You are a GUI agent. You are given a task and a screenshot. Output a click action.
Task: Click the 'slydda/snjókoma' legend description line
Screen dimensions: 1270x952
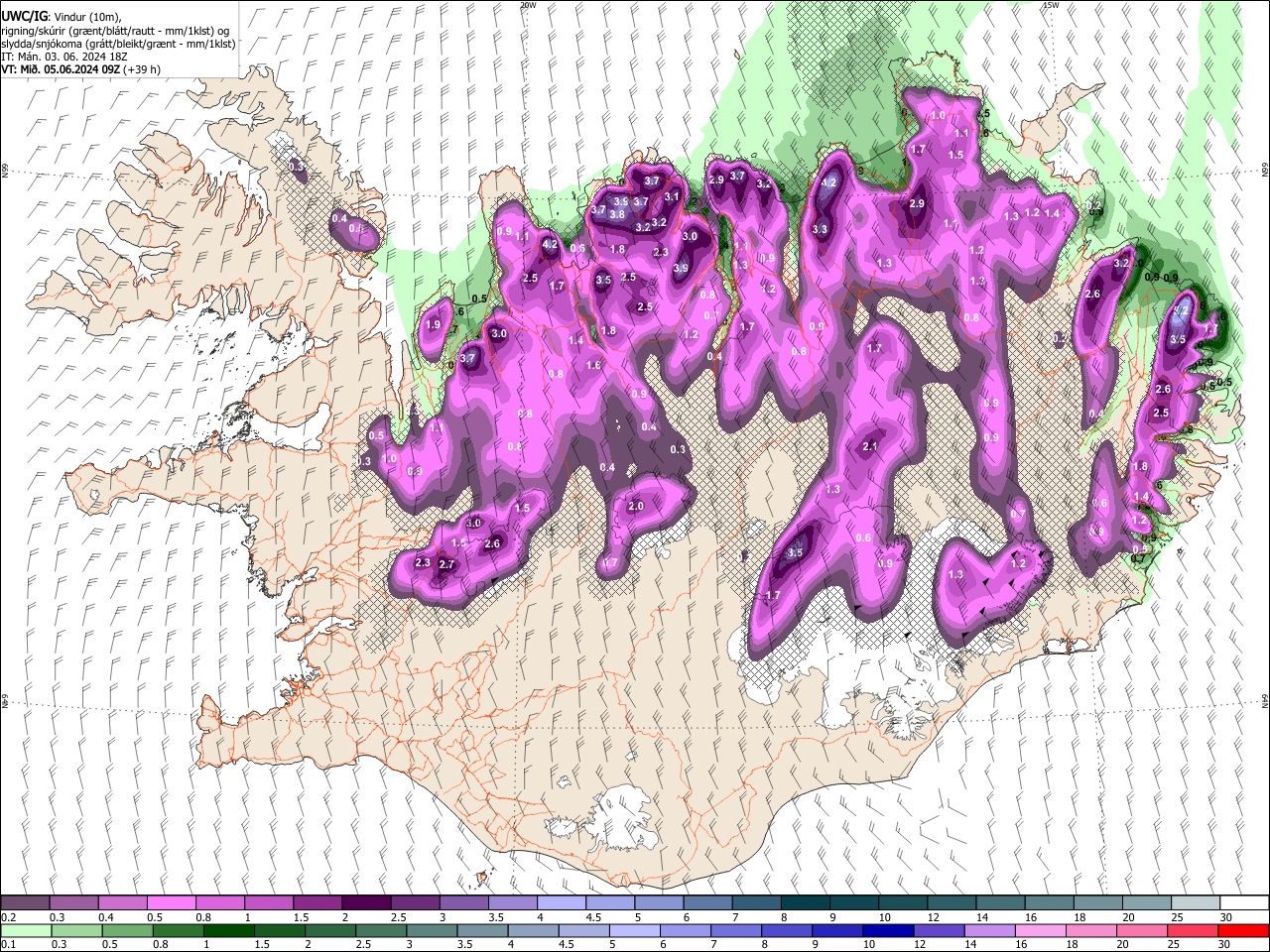pyautogui.click(x=118, y=44)
